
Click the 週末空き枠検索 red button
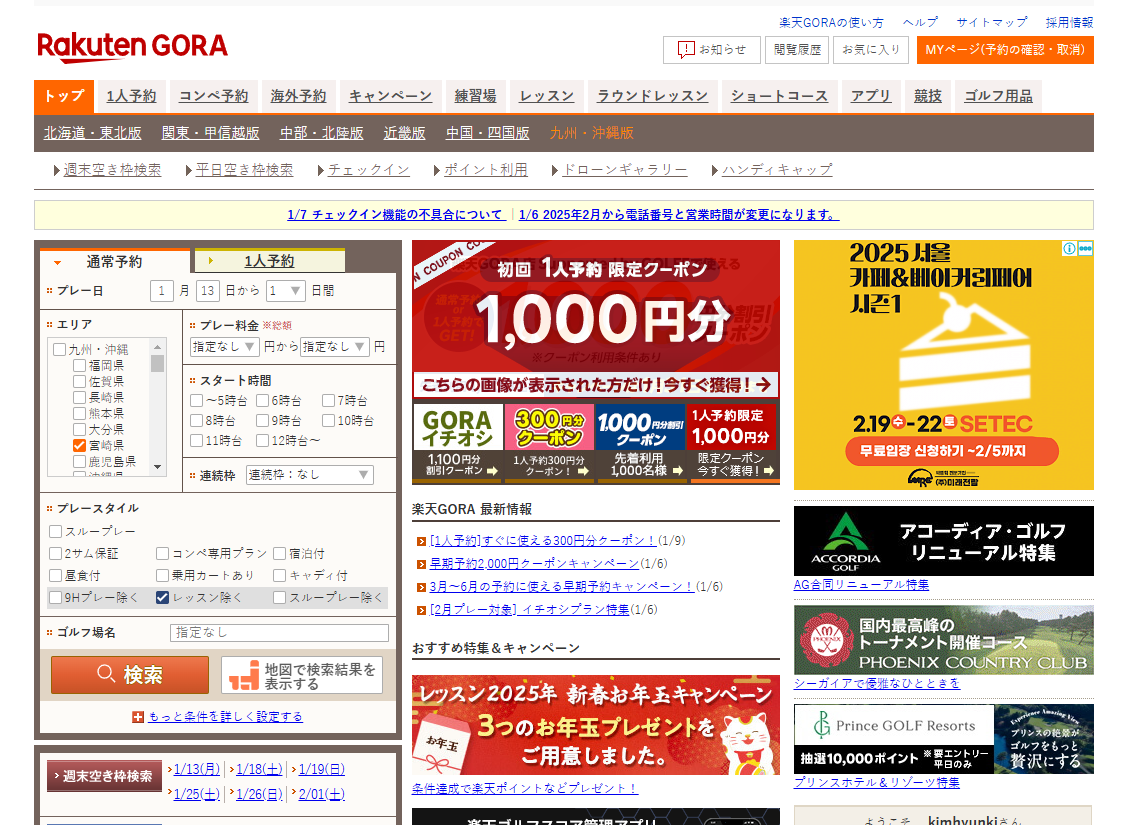[105, 776]
